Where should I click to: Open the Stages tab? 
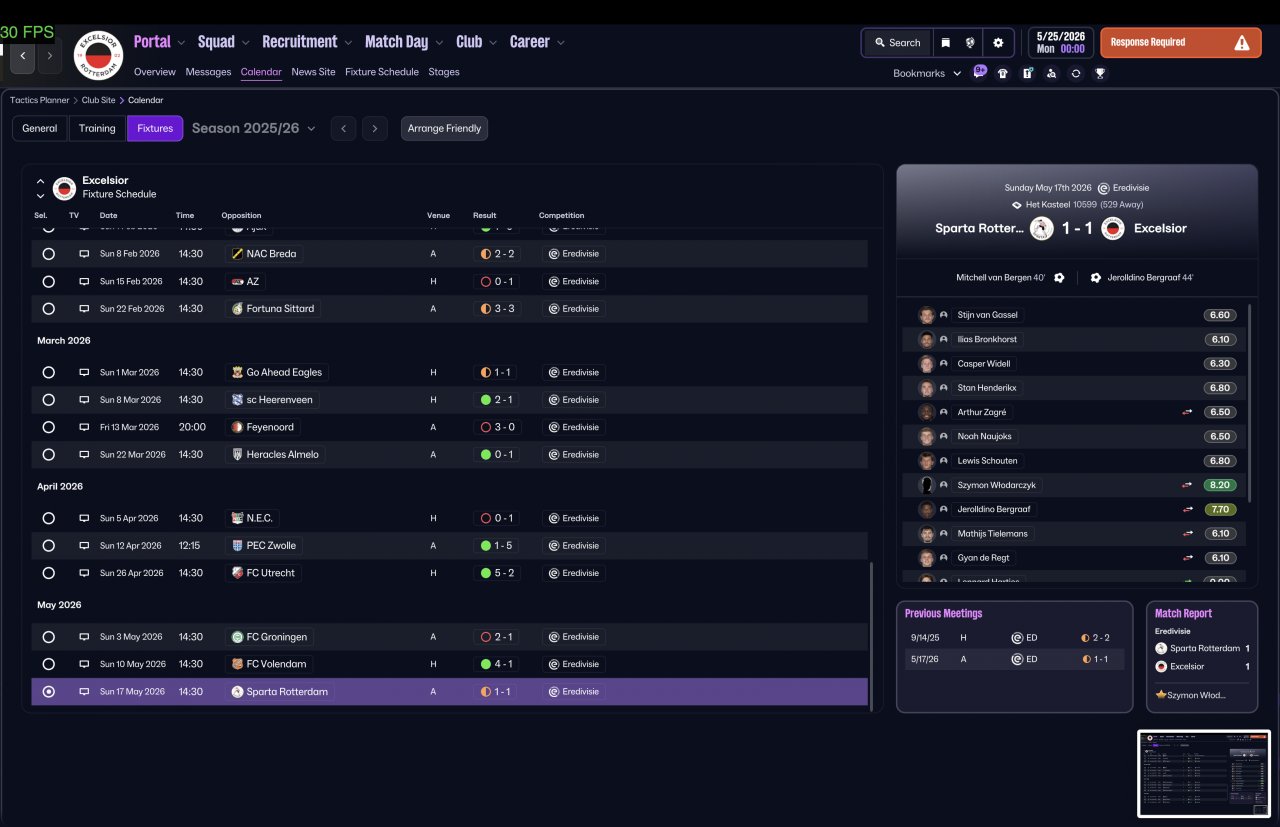444,72
